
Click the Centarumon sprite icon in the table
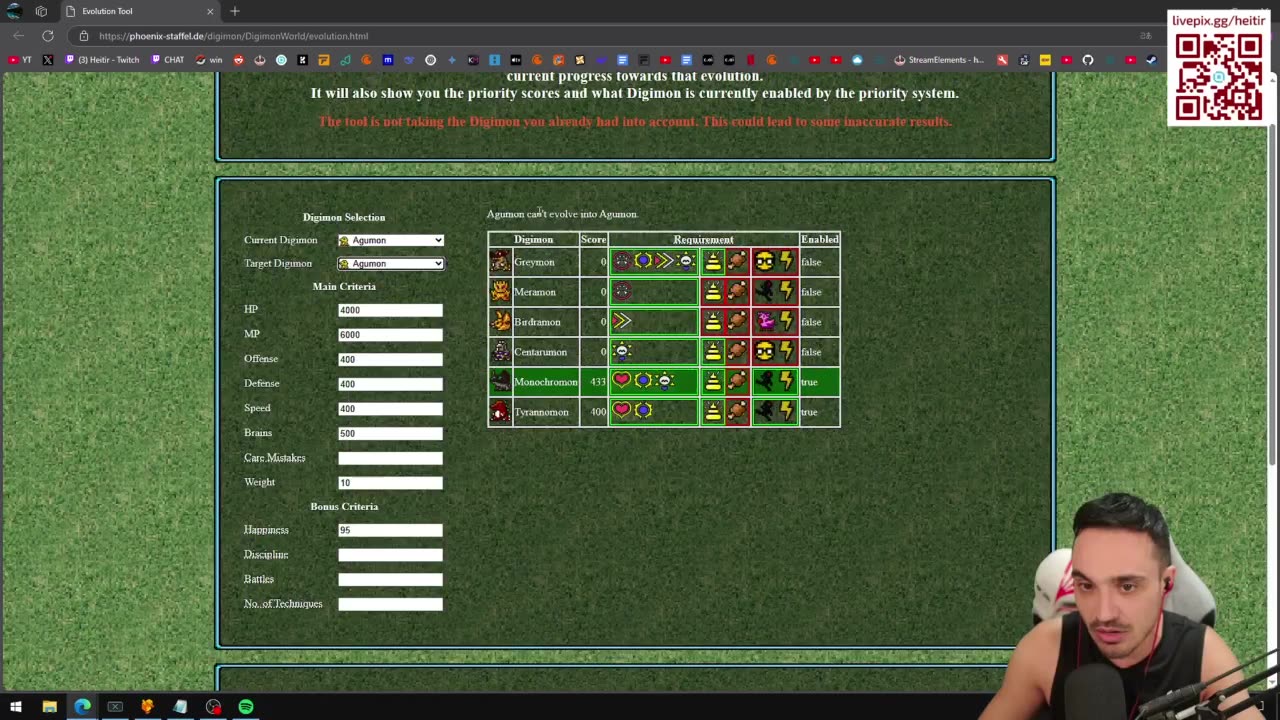500,352
